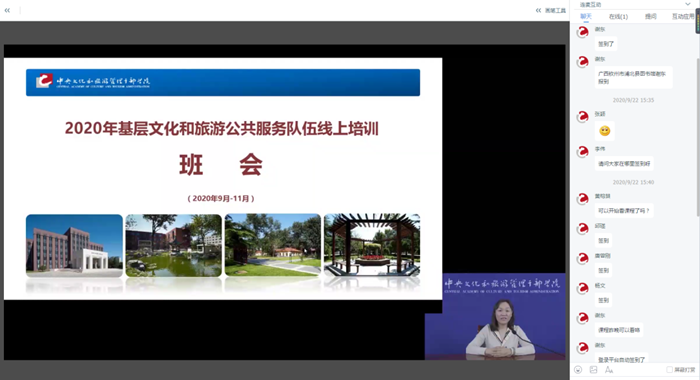Switch to the 在线(1) tab
Screen dimensions: 700x380
(x=618, y=17)
